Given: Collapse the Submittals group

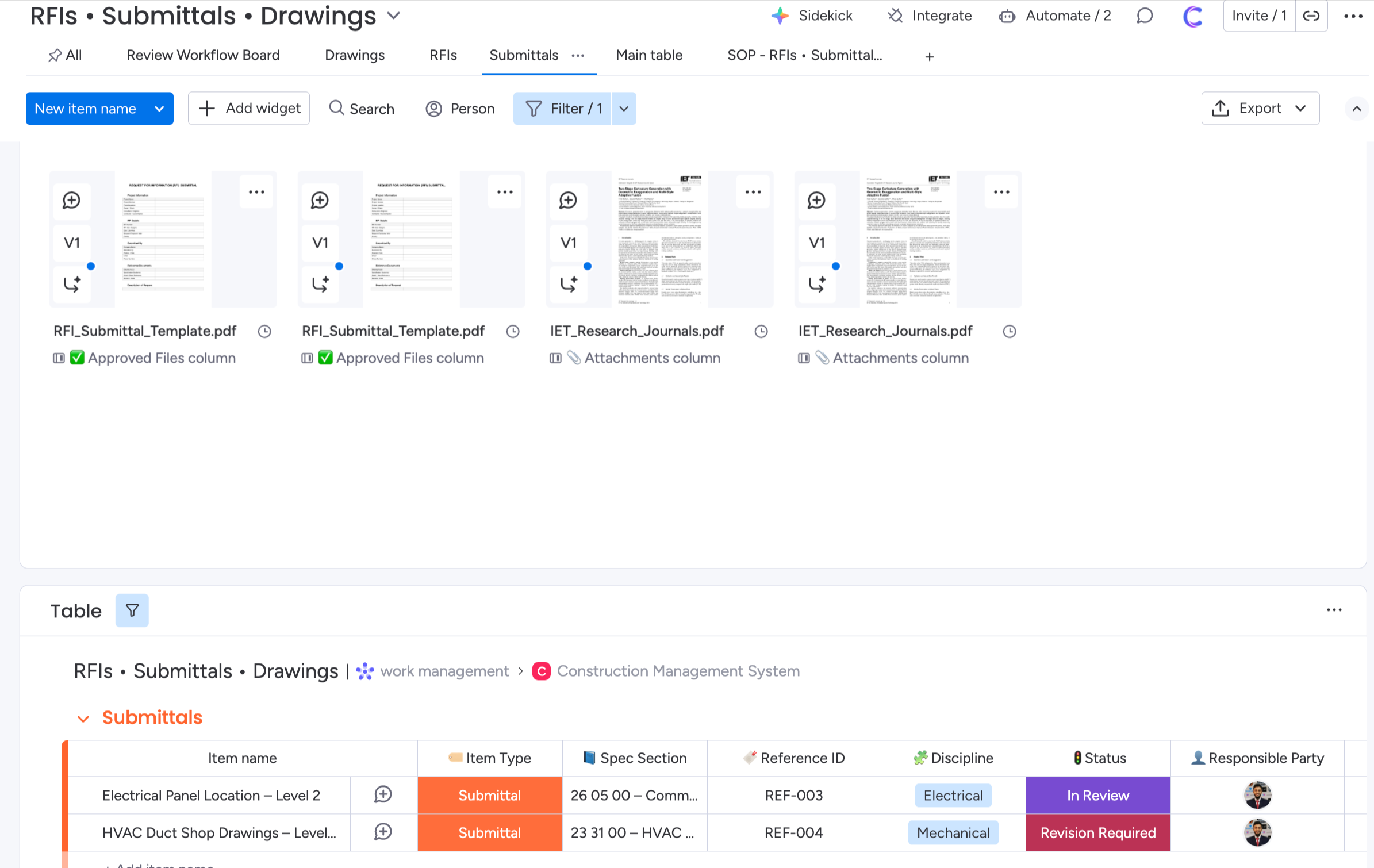Looking at the screenshot, I should tap(83, 718).
